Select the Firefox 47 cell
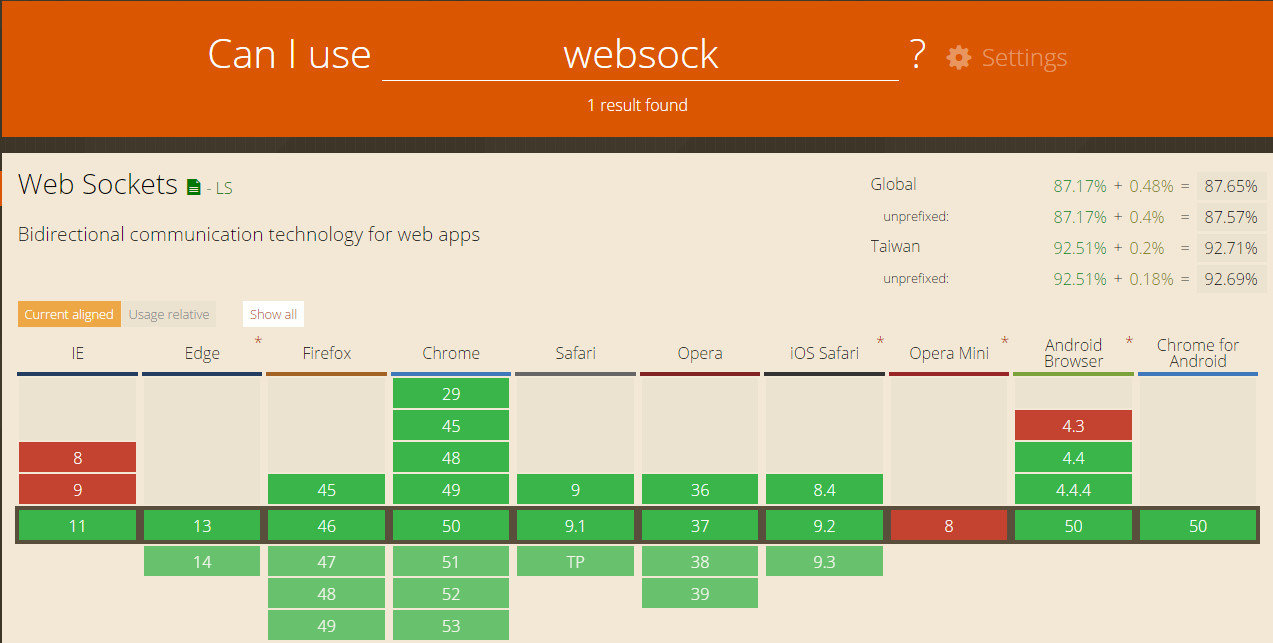 [x=327, y=562]
